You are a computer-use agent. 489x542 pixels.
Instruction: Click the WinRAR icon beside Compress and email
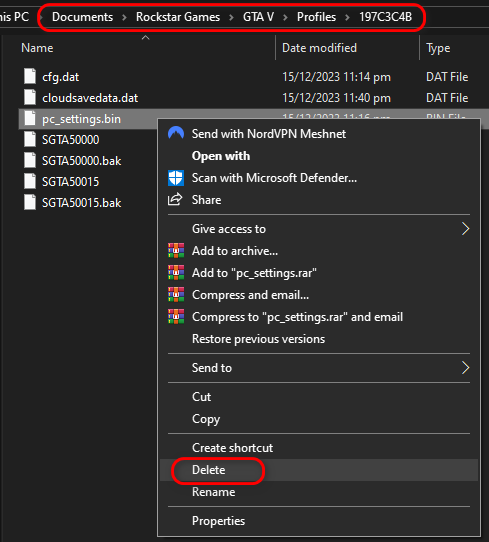click(x=176, y=295)
